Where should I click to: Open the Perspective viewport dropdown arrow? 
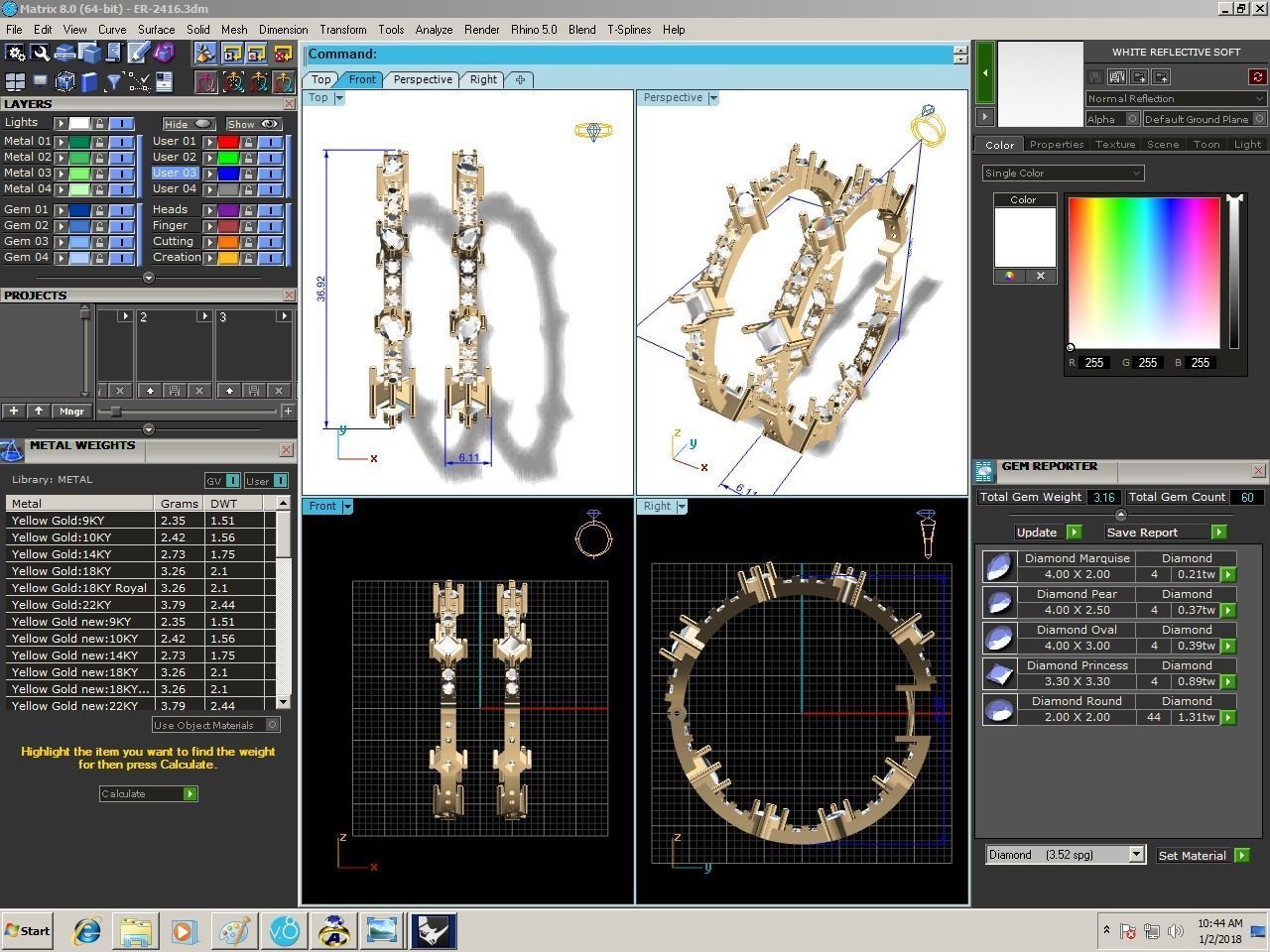(x=713, y=97)
